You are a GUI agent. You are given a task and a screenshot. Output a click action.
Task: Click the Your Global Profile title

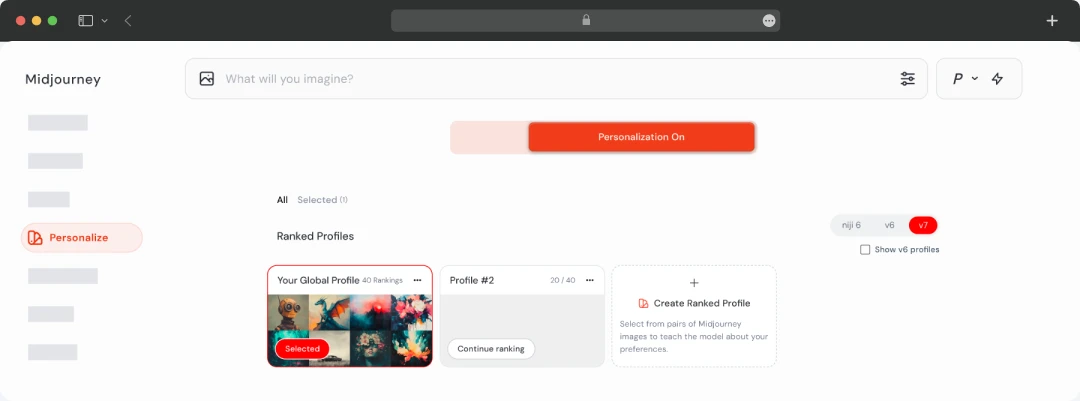tap(318, 280)
